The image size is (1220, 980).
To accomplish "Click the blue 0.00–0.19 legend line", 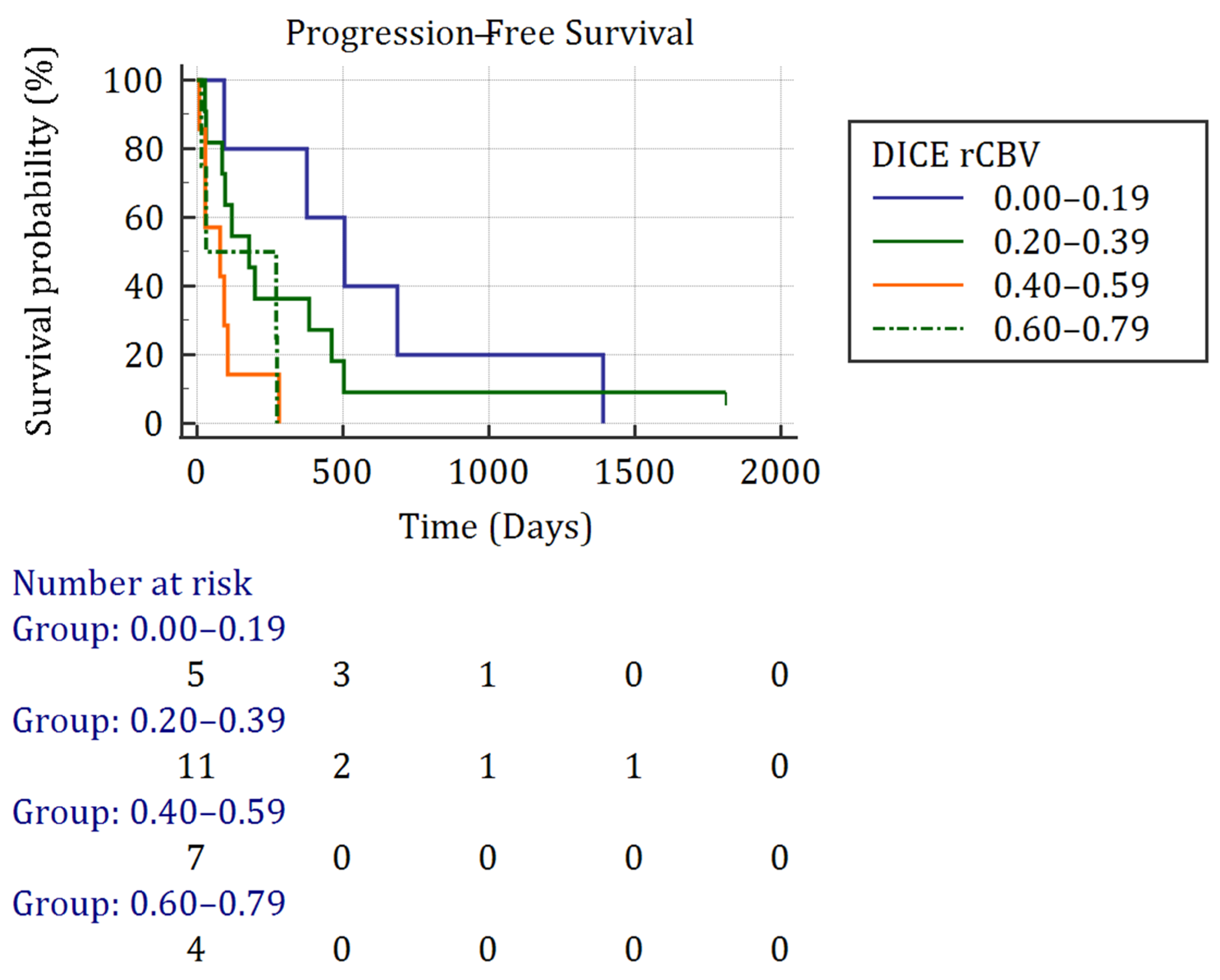I will 917,198.
